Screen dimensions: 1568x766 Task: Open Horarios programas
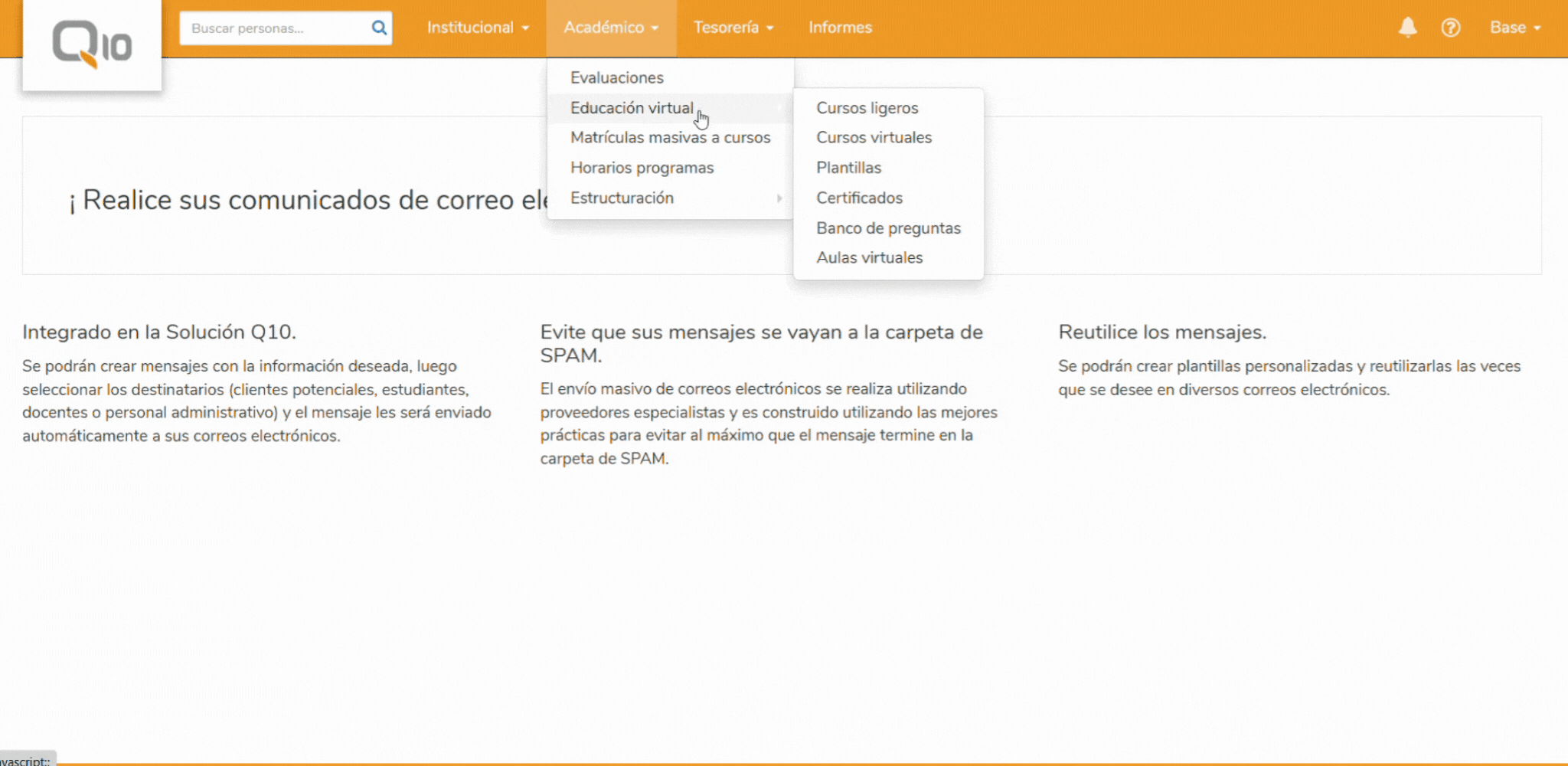click(x=642, y=167)
